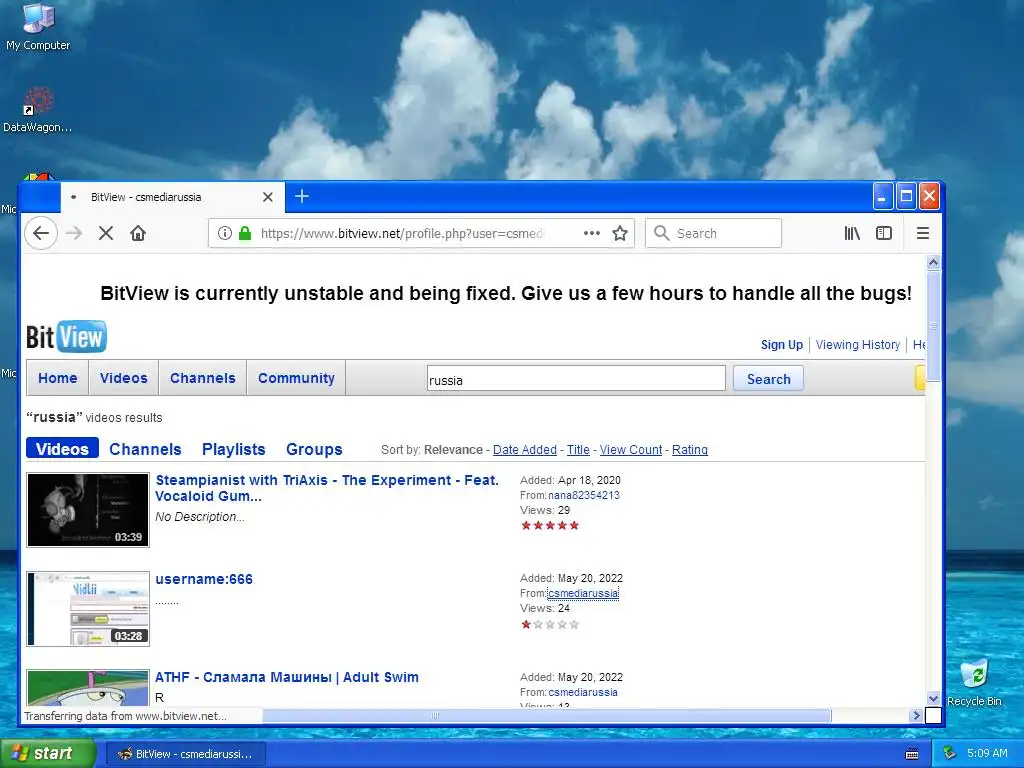The height and width of the screenshot is (768, 1024).
Task: Open the Videos navigation tab
Action: pos(123,378)
